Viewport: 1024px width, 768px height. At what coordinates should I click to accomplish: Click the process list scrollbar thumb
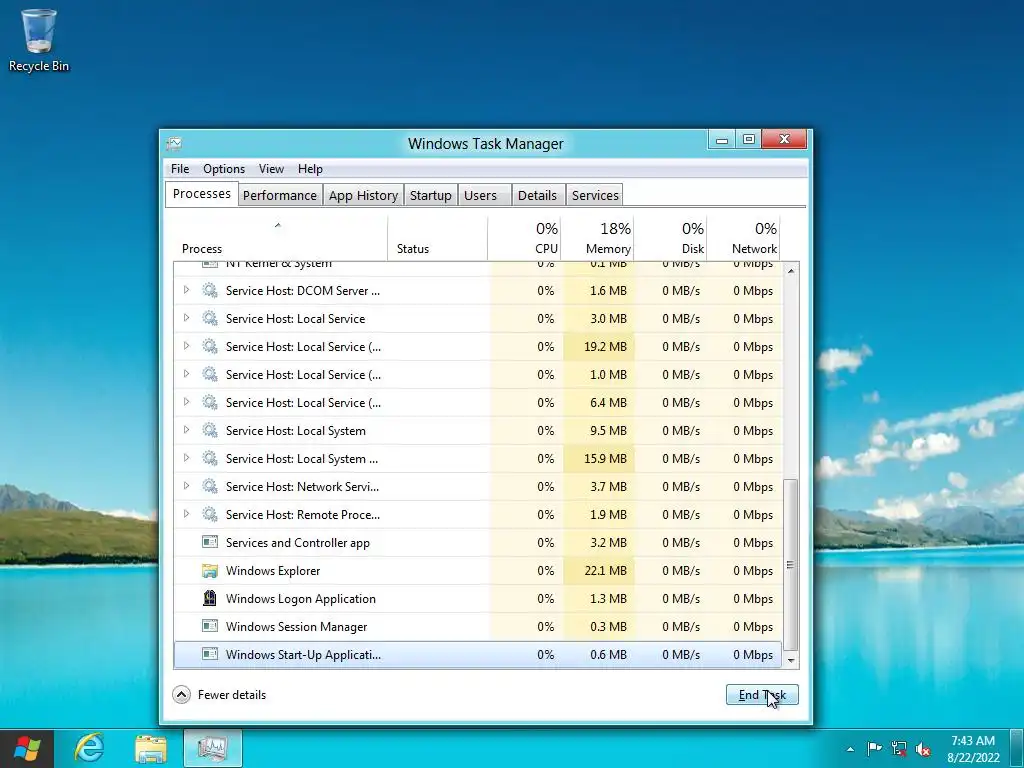[790, 564]
